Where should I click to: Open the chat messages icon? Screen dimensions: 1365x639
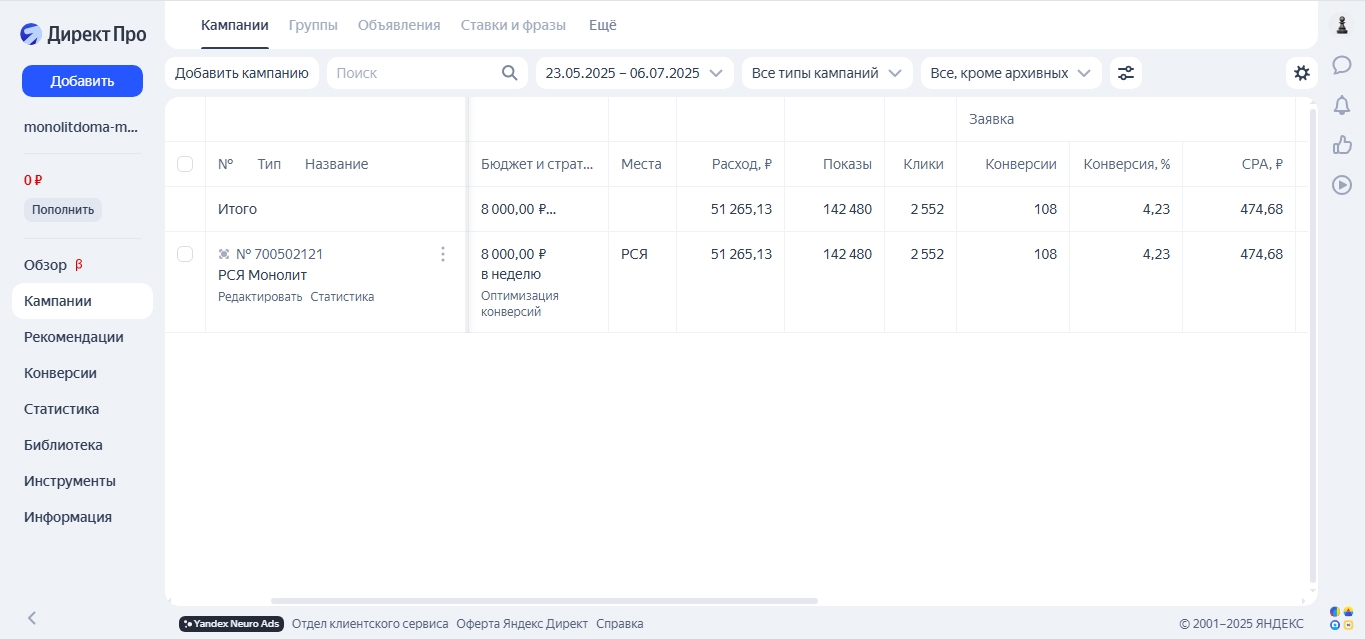pyautogui.click(x=1342, y=65)
